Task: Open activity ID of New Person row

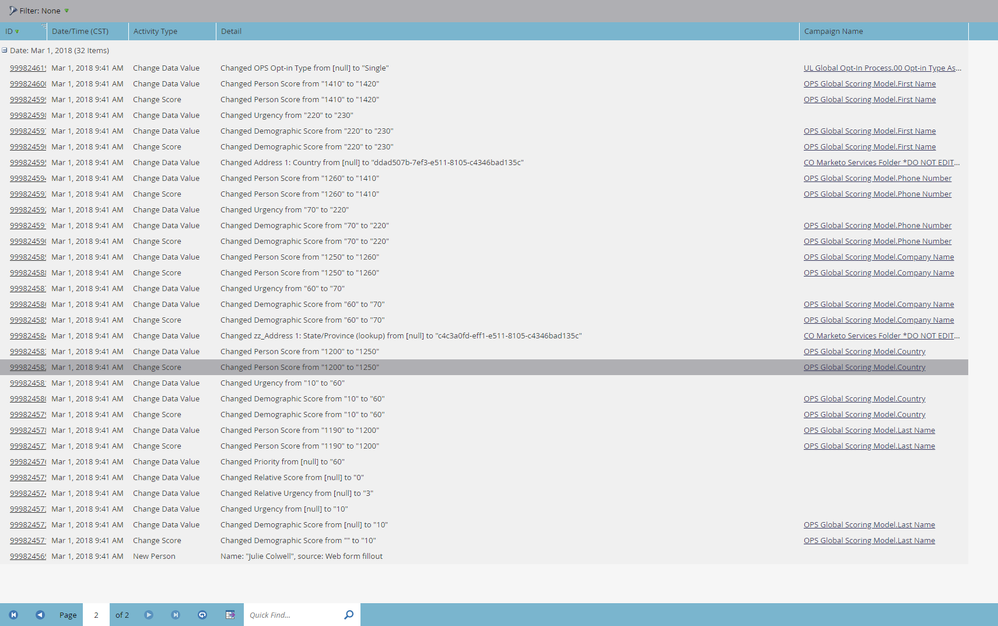Action: tap(27, 556)
